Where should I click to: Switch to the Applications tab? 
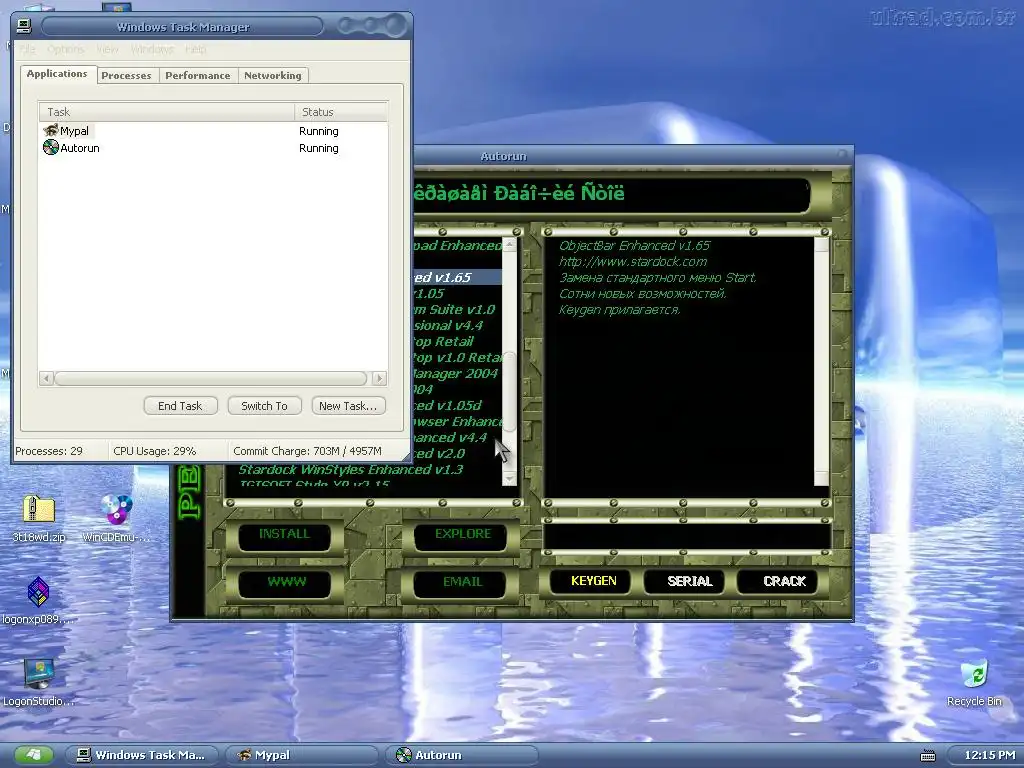point(57,74)
